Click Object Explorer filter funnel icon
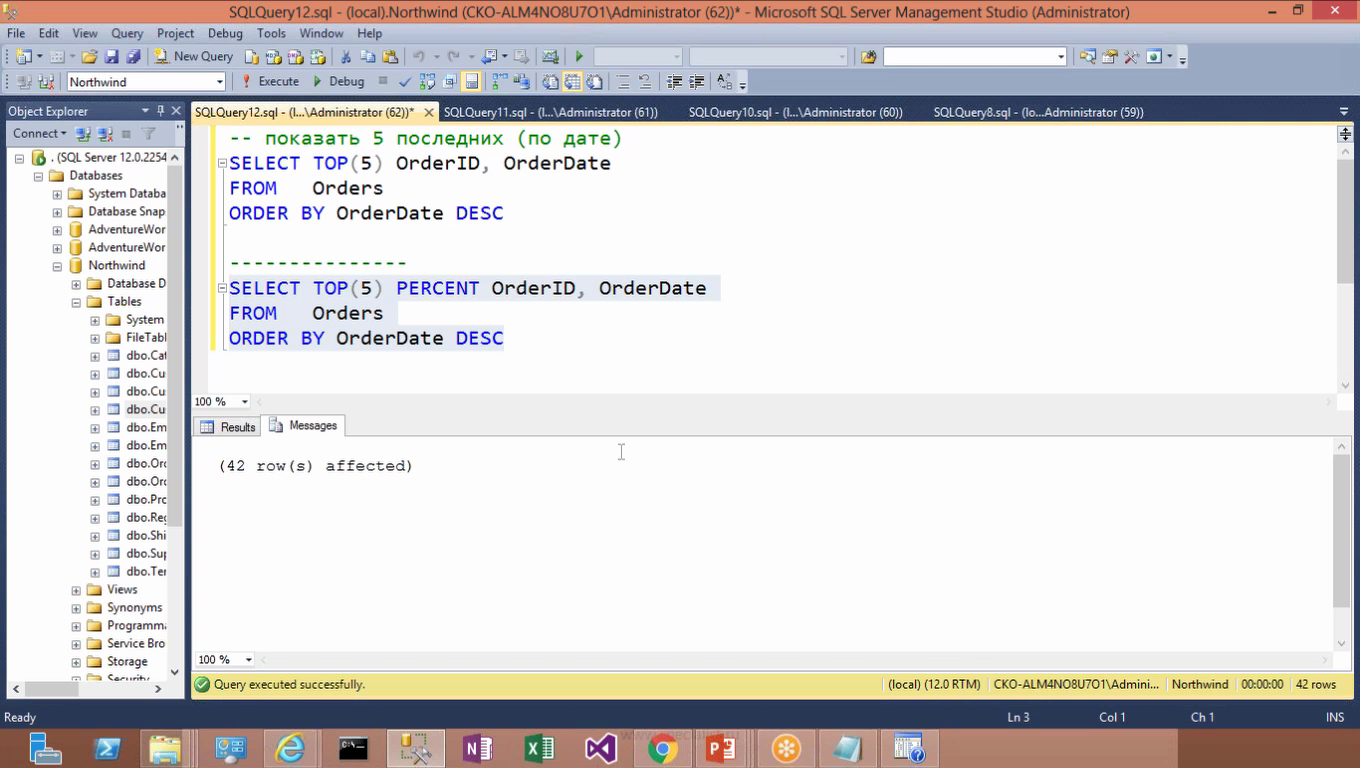Screen dimensions: 1360x768 pos(149,133)
